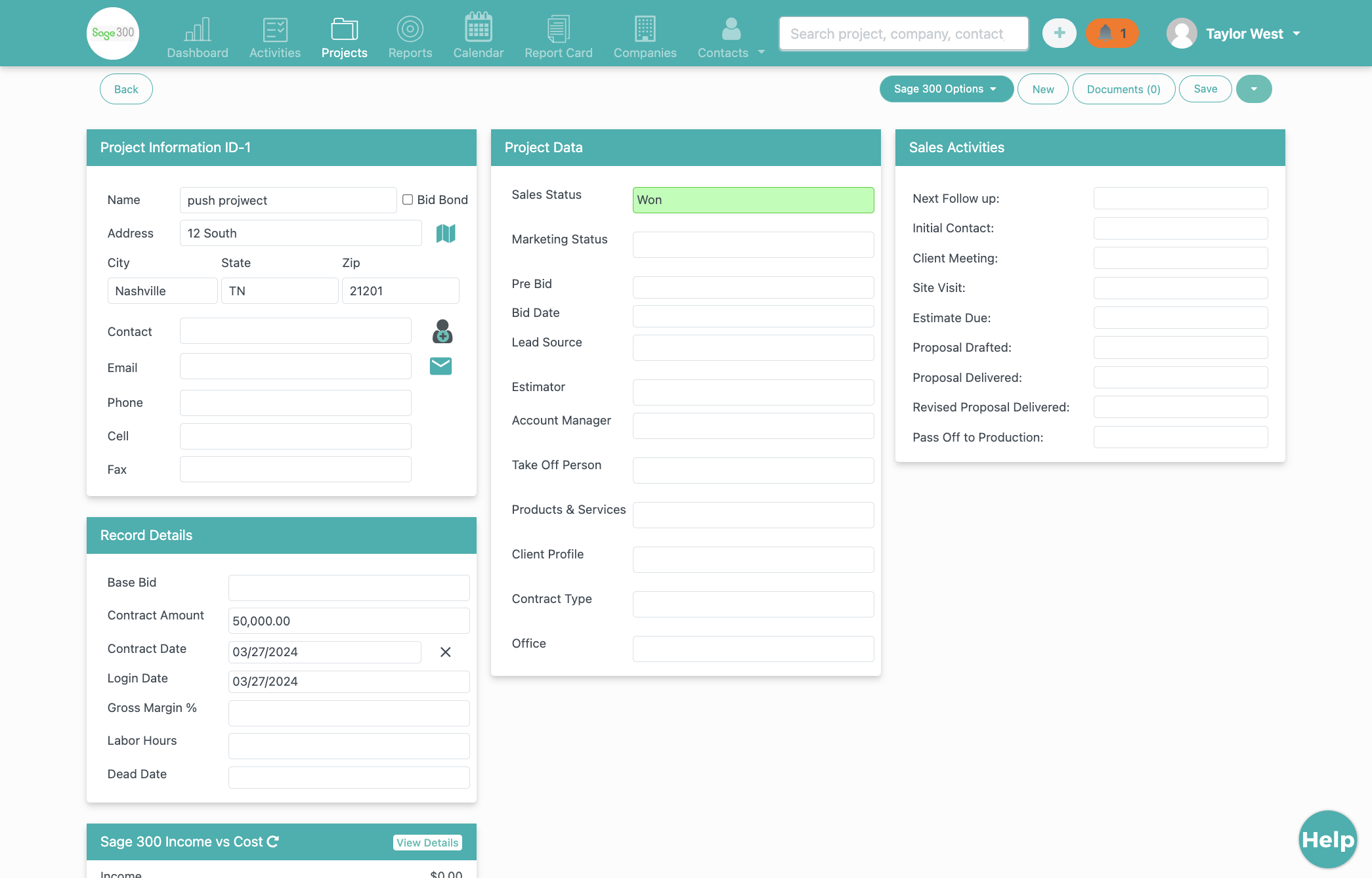Click the Estimator field
Image resolution: width=1372 pixels, height=878 pixels.
[x=753, y=392]
